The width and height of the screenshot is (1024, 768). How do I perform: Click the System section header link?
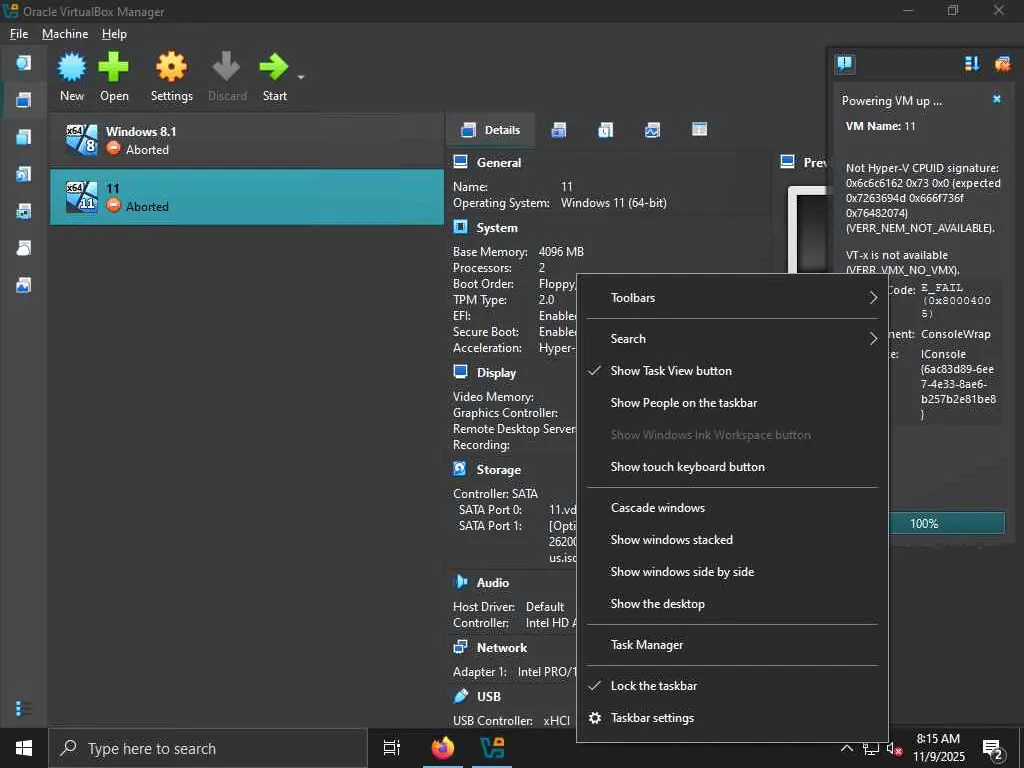tap(497, 228)
